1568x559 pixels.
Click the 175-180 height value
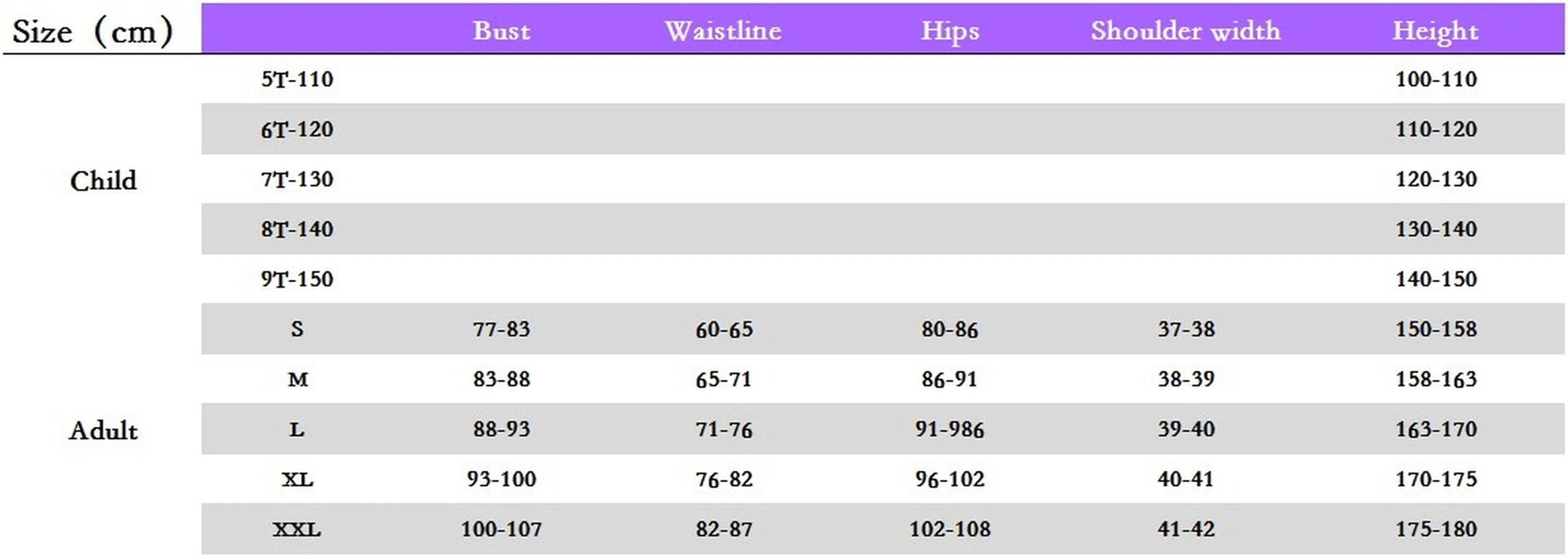(1436, 529)
